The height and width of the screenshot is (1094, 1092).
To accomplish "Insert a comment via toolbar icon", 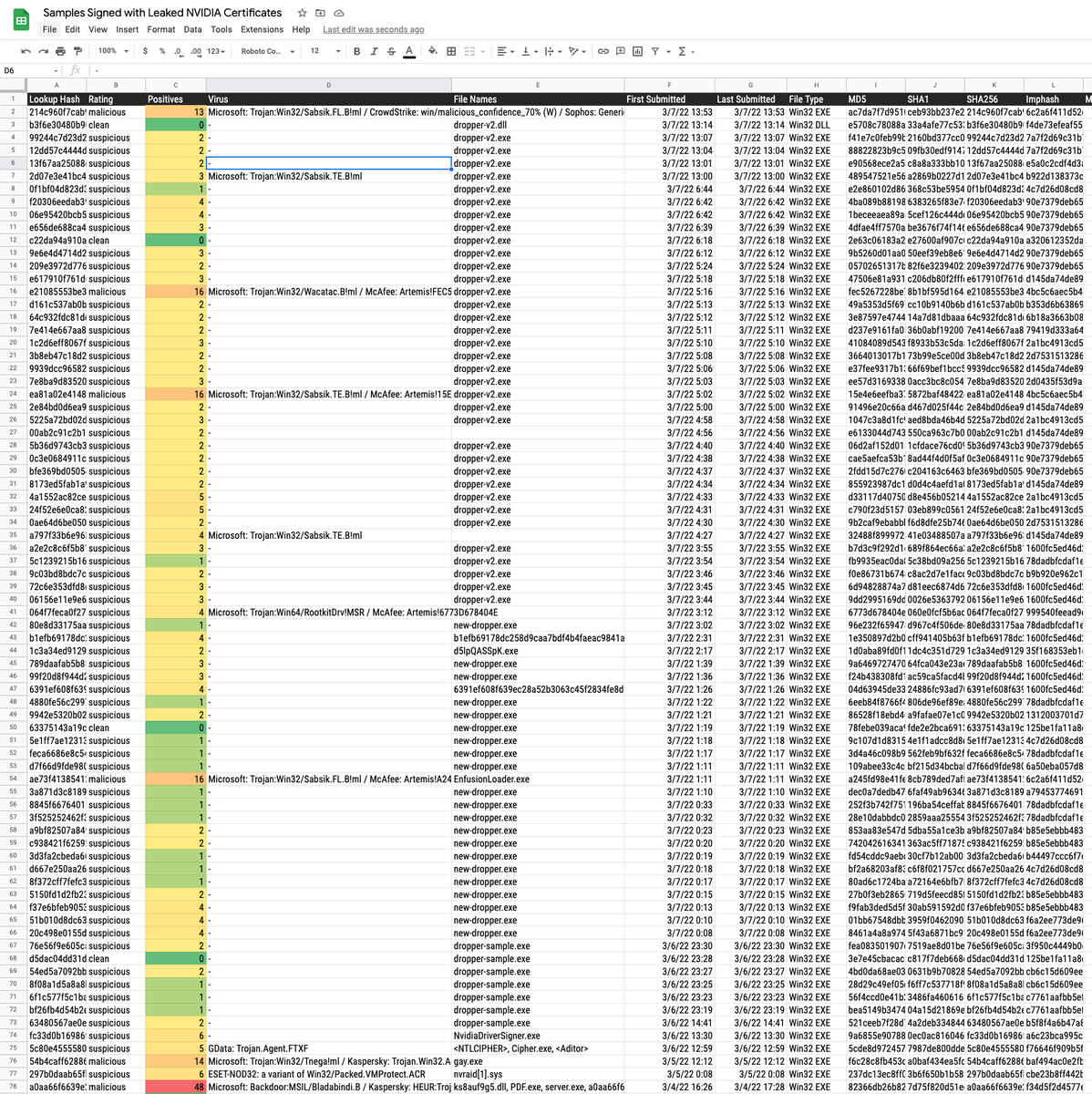I will click(x=620, y=51).
